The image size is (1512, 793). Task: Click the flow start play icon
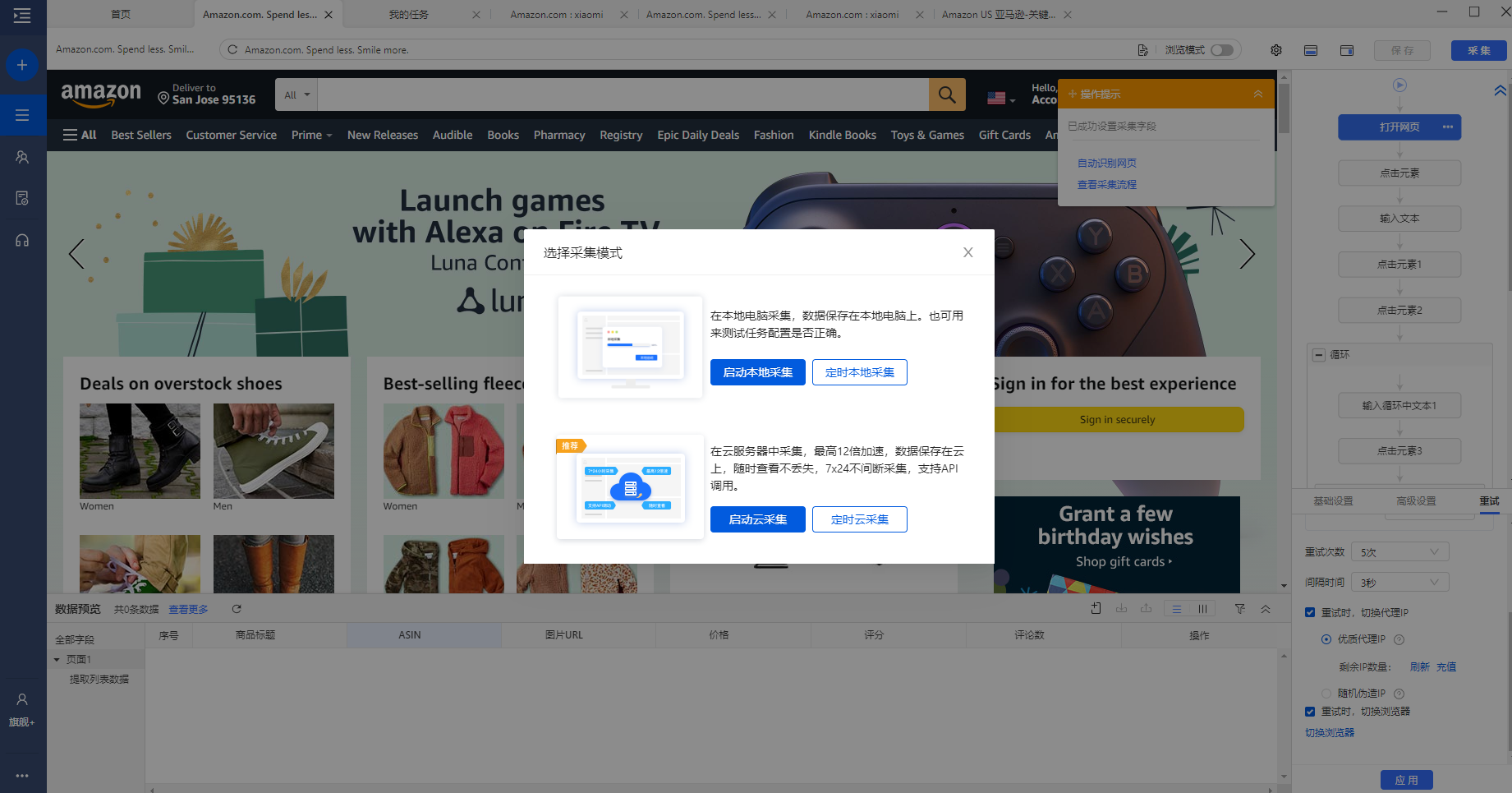[1399, 85]
